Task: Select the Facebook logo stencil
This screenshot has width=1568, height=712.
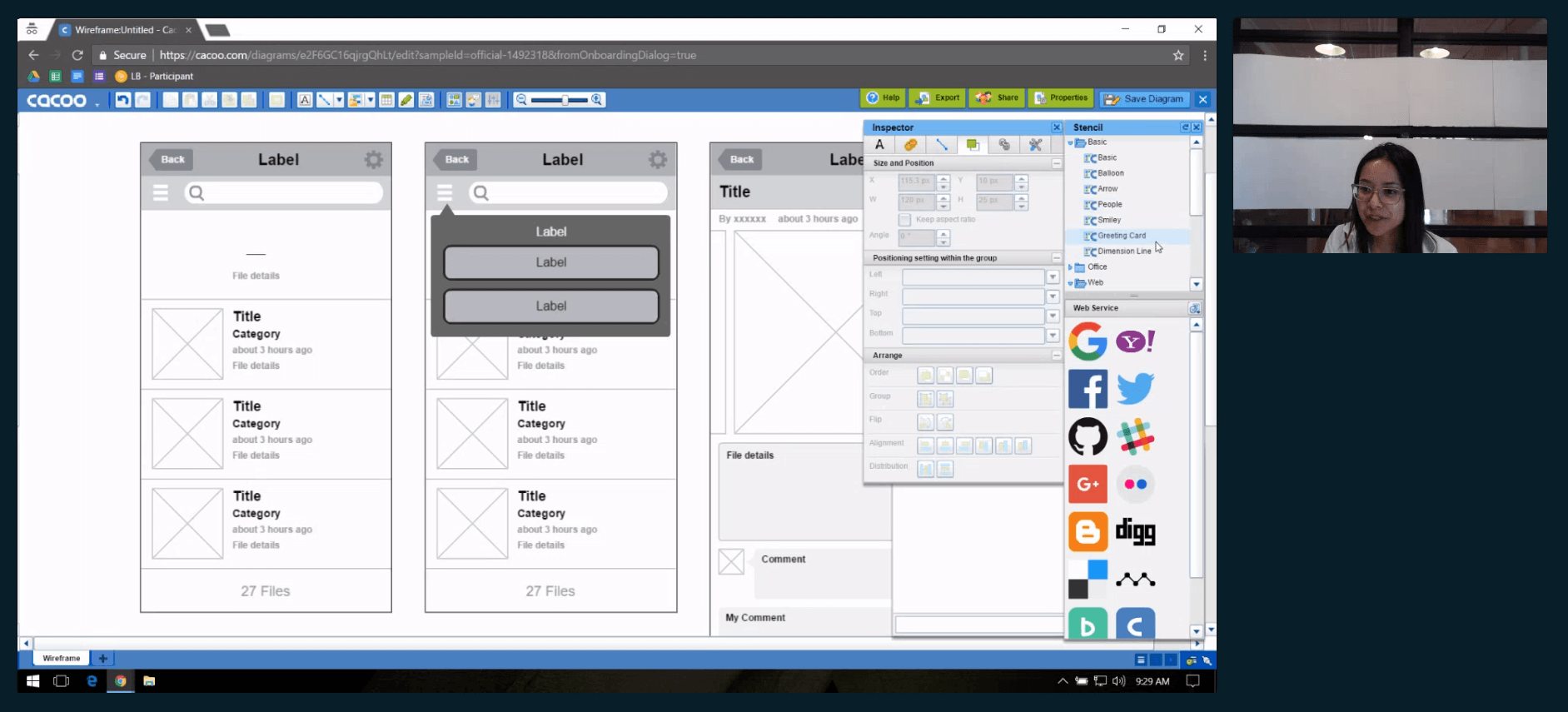Action: [x=1088, y=389]
